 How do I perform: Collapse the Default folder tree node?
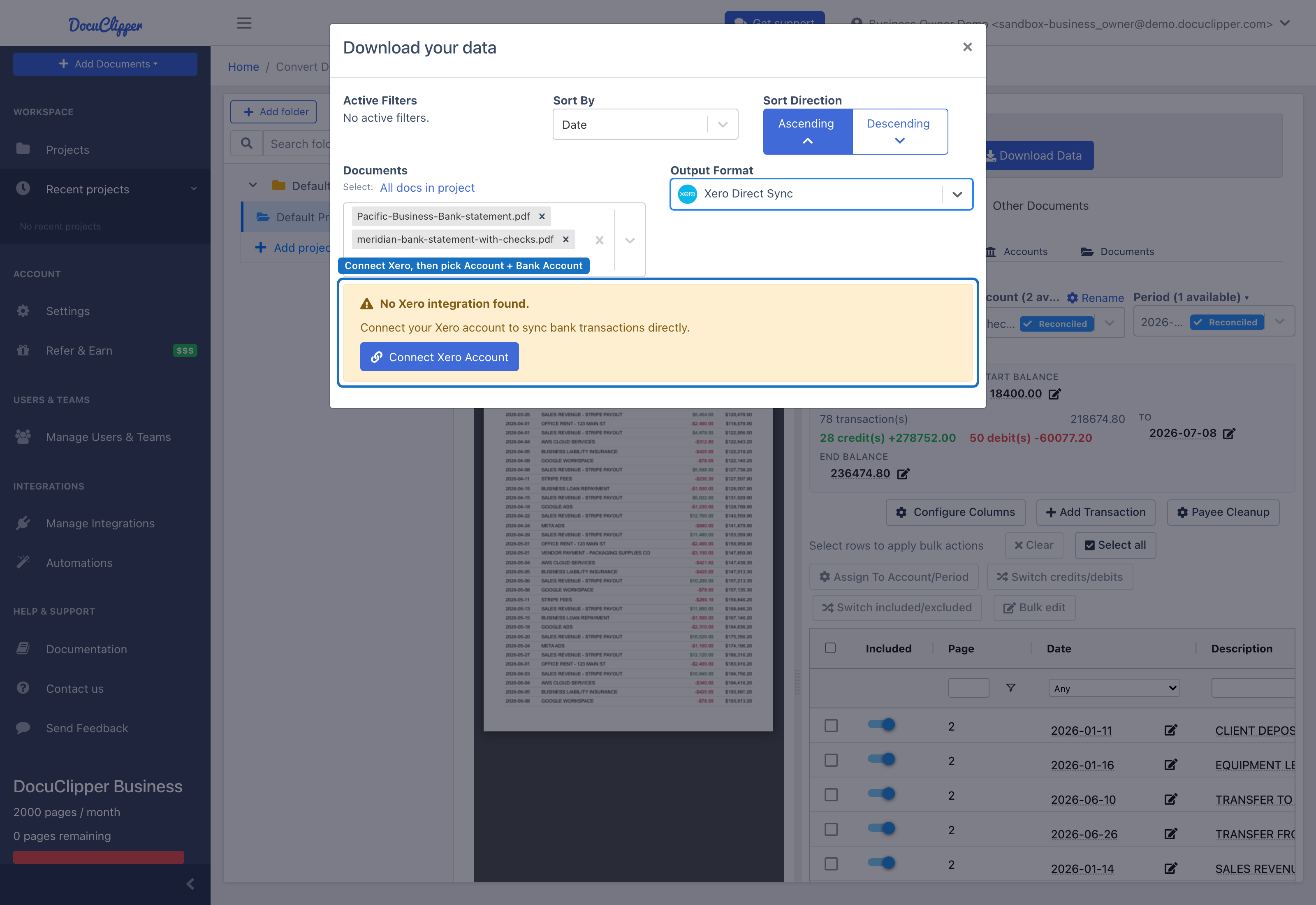coord(253,186)
